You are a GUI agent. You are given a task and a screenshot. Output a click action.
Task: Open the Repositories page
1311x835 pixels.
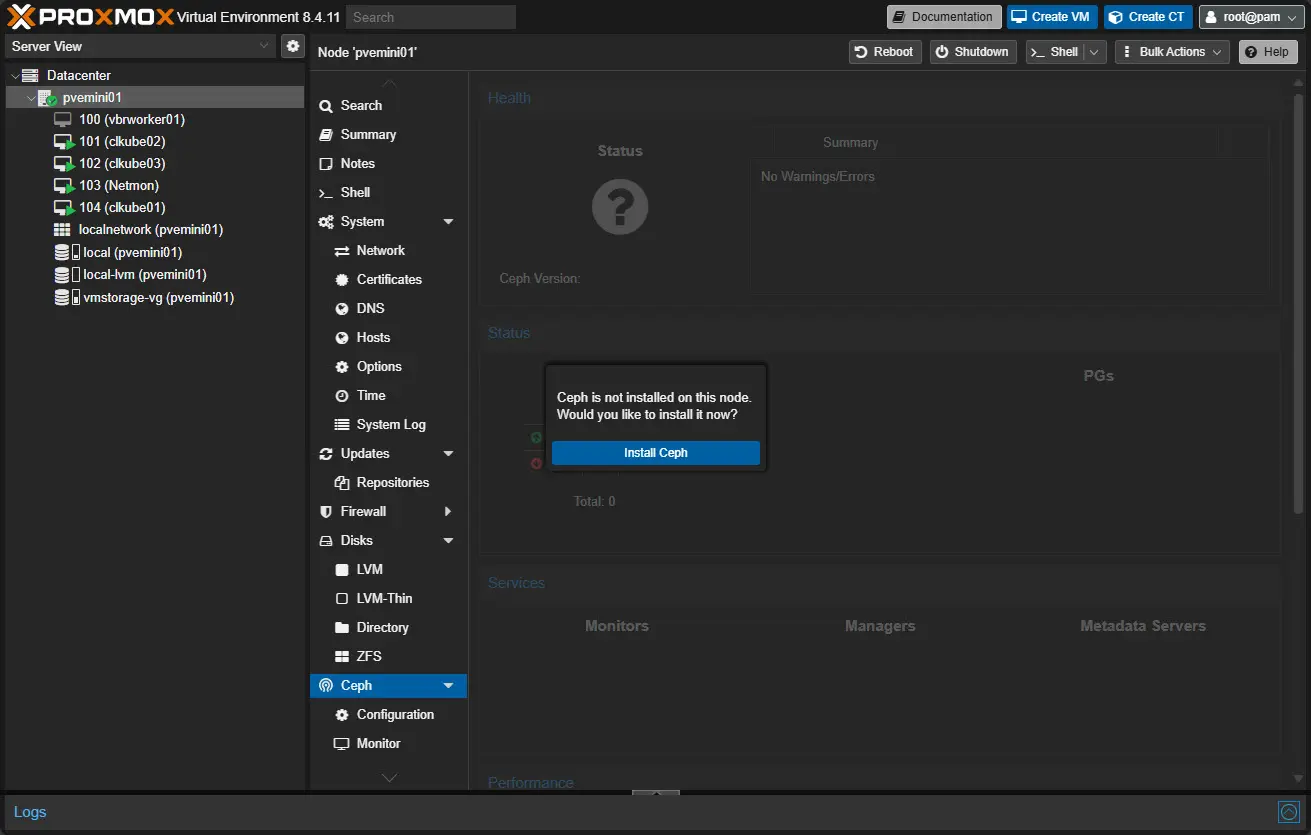pos(392,482)
